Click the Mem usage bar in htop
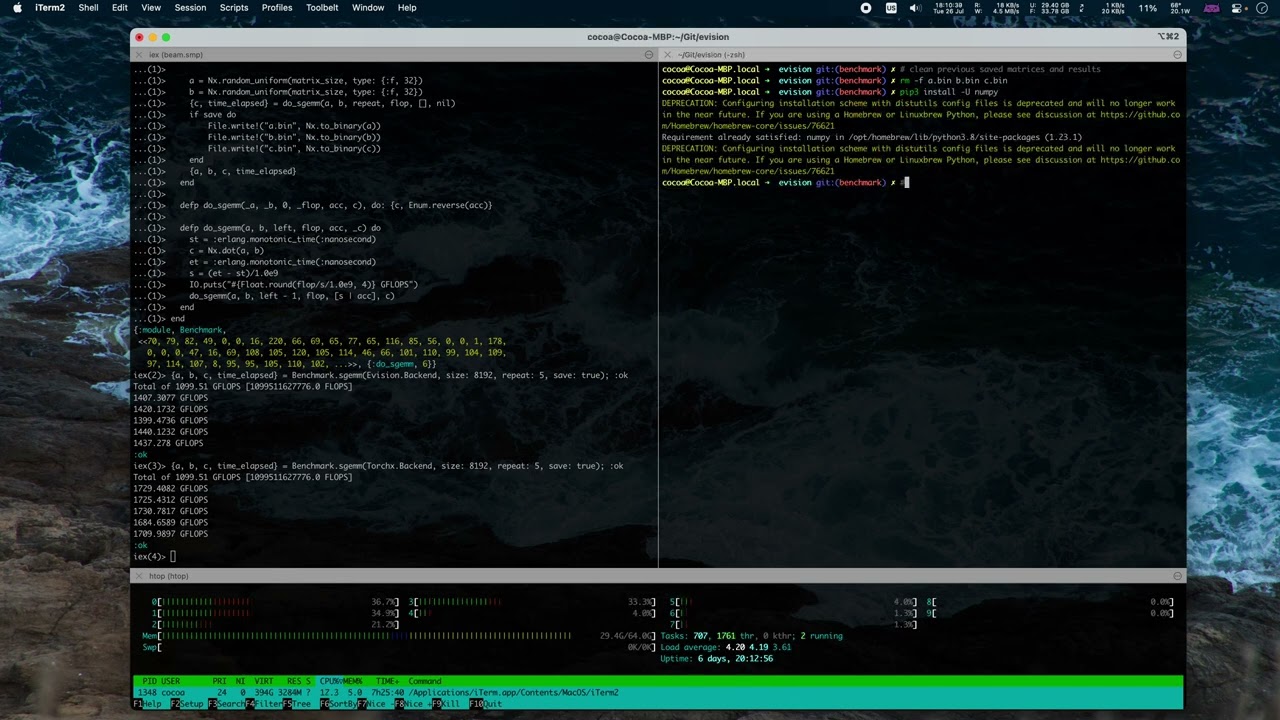The image size is (1280, 720). click(x=398, y=635)
